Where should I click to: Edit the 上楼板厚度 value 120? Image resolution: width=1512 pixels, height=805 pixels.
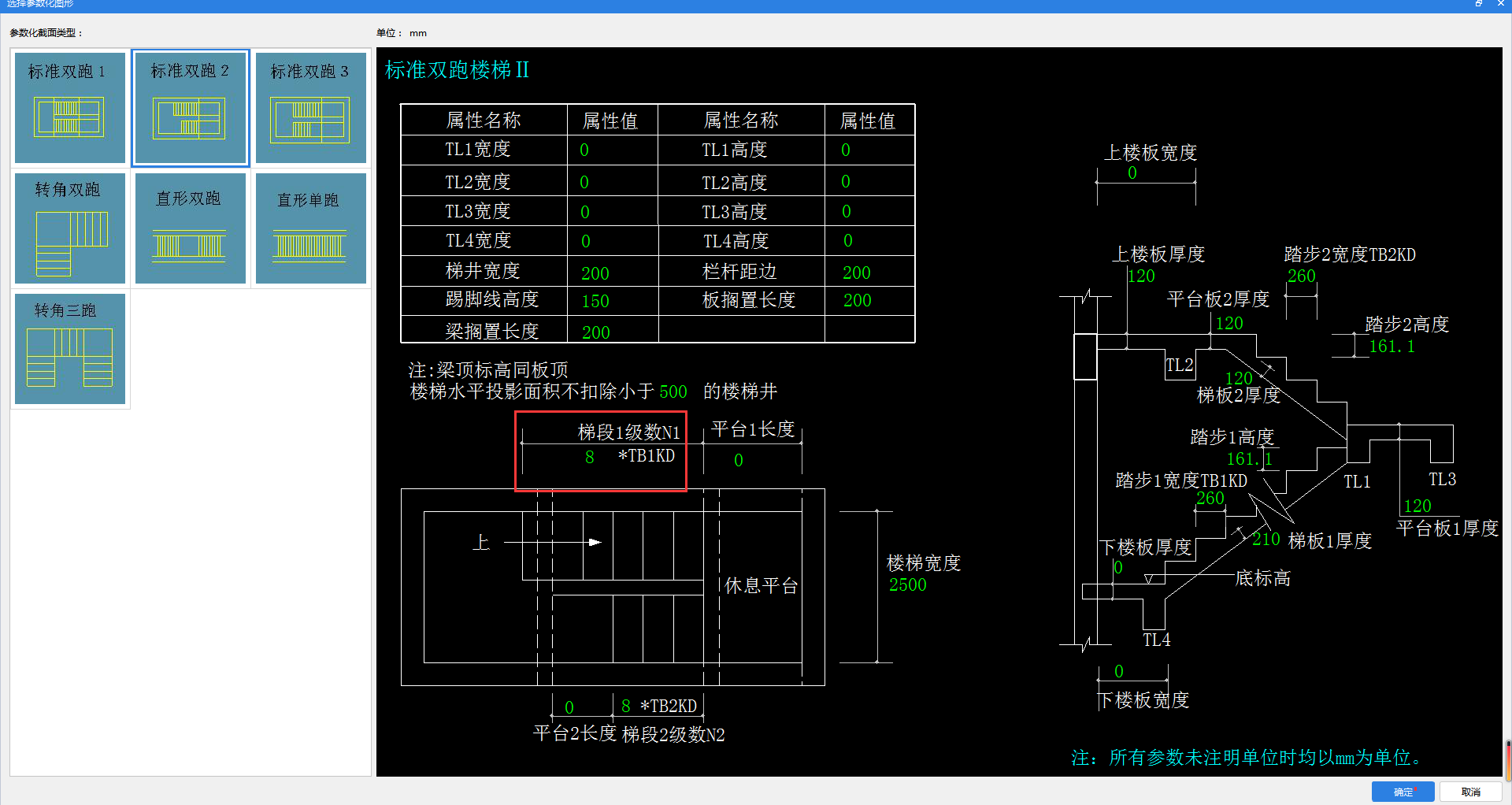click(1141, 276)
